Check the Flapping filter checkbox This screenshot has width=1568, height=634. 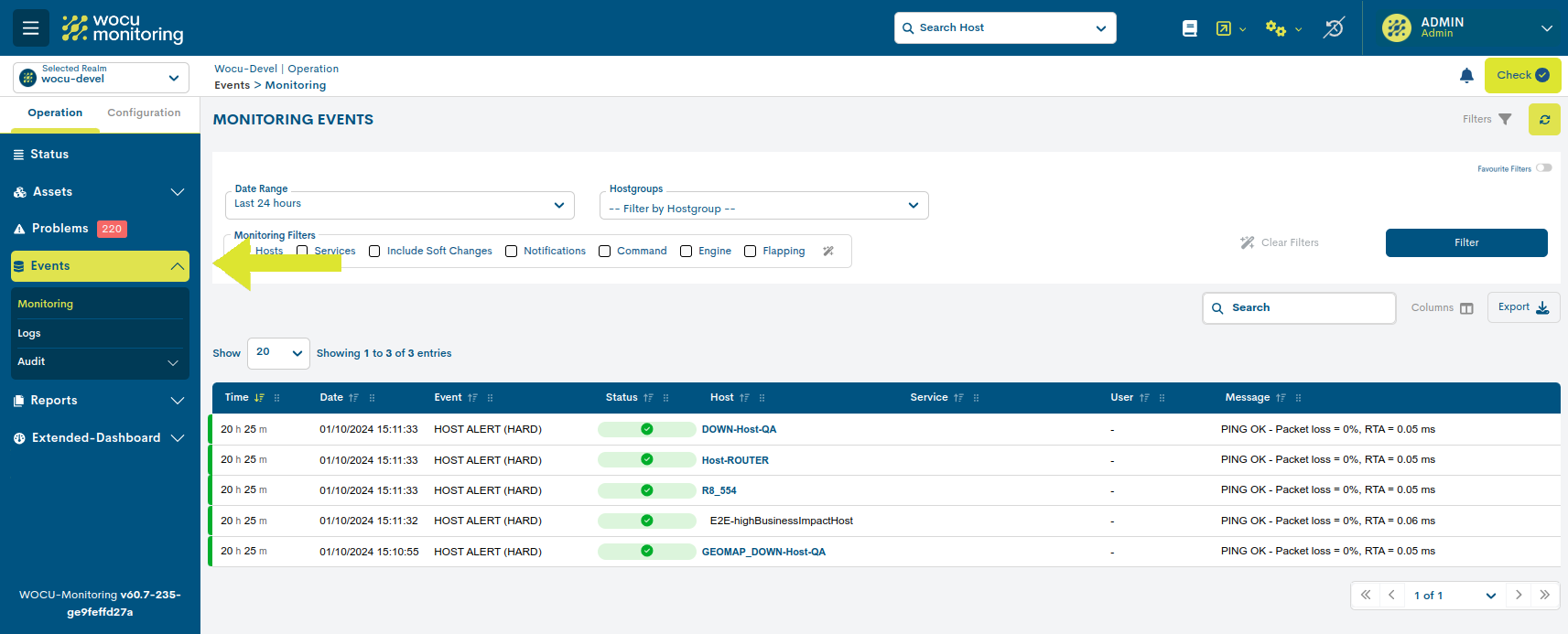point(751,252)
